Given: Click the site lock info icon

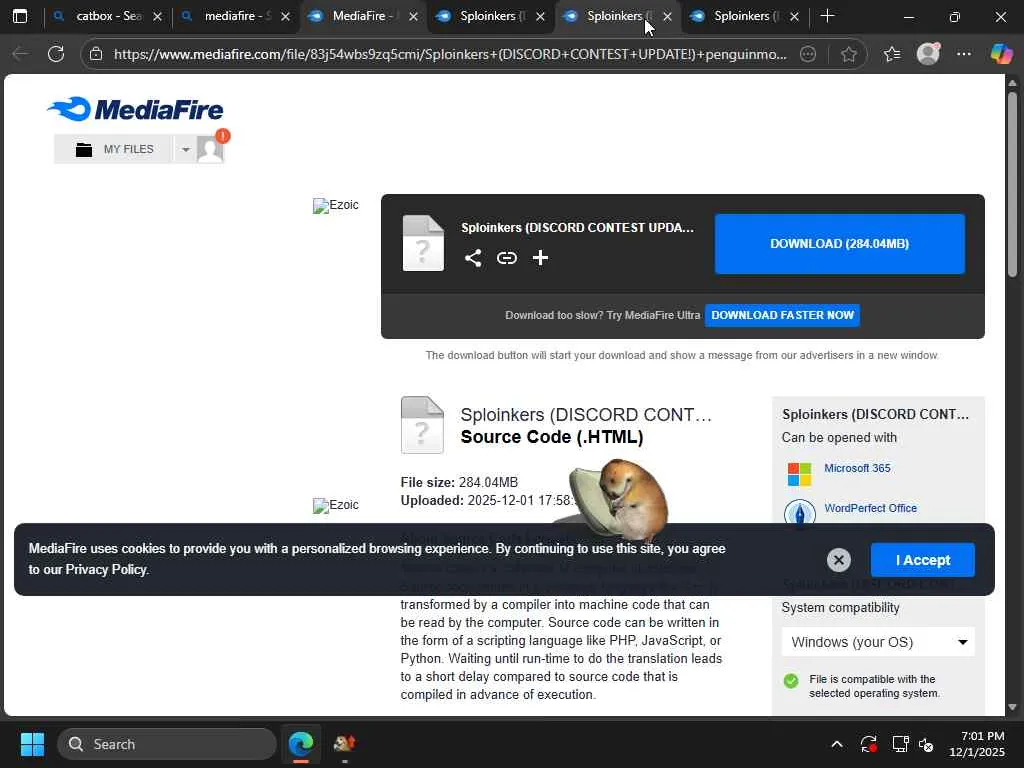Looking at the screenshot, I should pos(96,54).
